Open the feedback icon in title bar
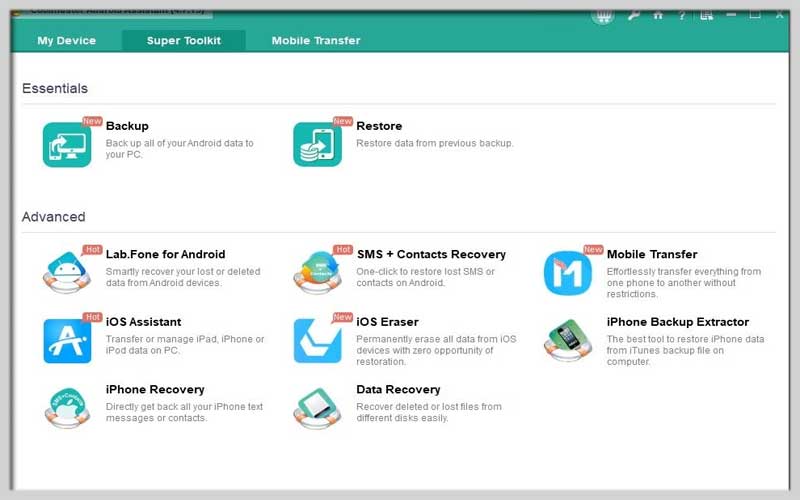Image resolution: width=800 pixels, height=500 pixels. click(x=707, y=15)
